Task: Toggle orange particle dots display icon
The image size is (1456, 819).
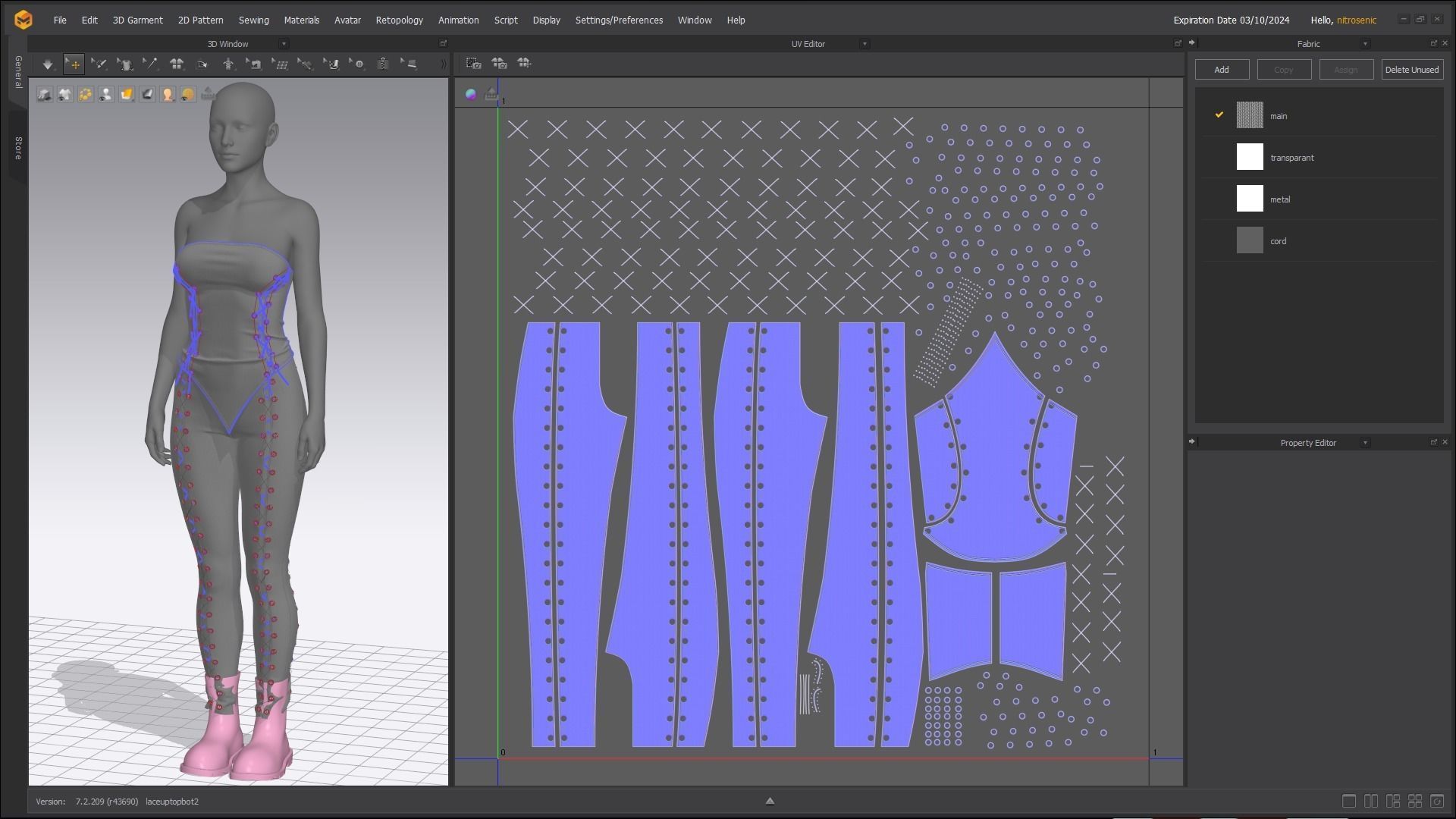Action: (86, 94)
